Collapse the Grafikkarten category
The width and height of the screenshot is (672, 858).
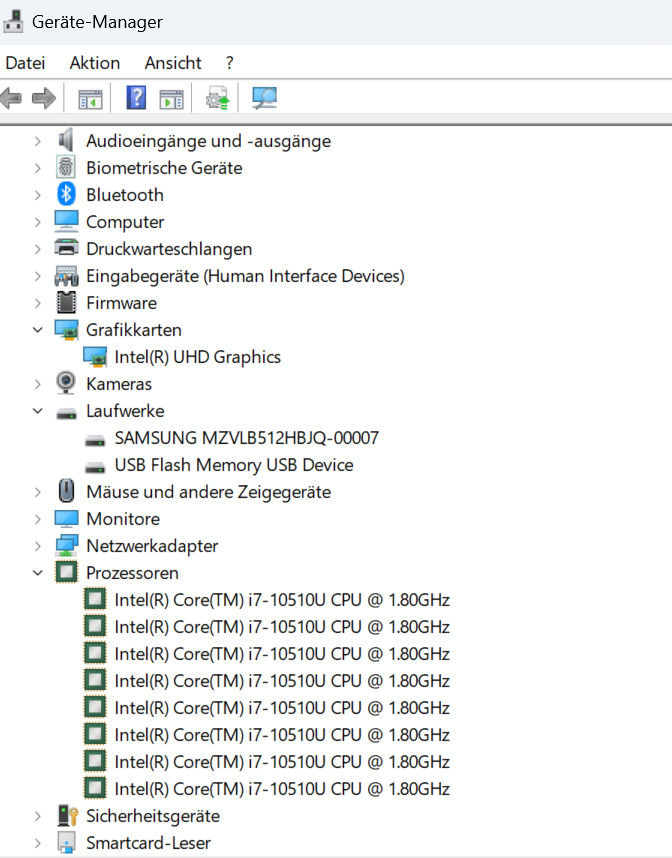point(37,330)
